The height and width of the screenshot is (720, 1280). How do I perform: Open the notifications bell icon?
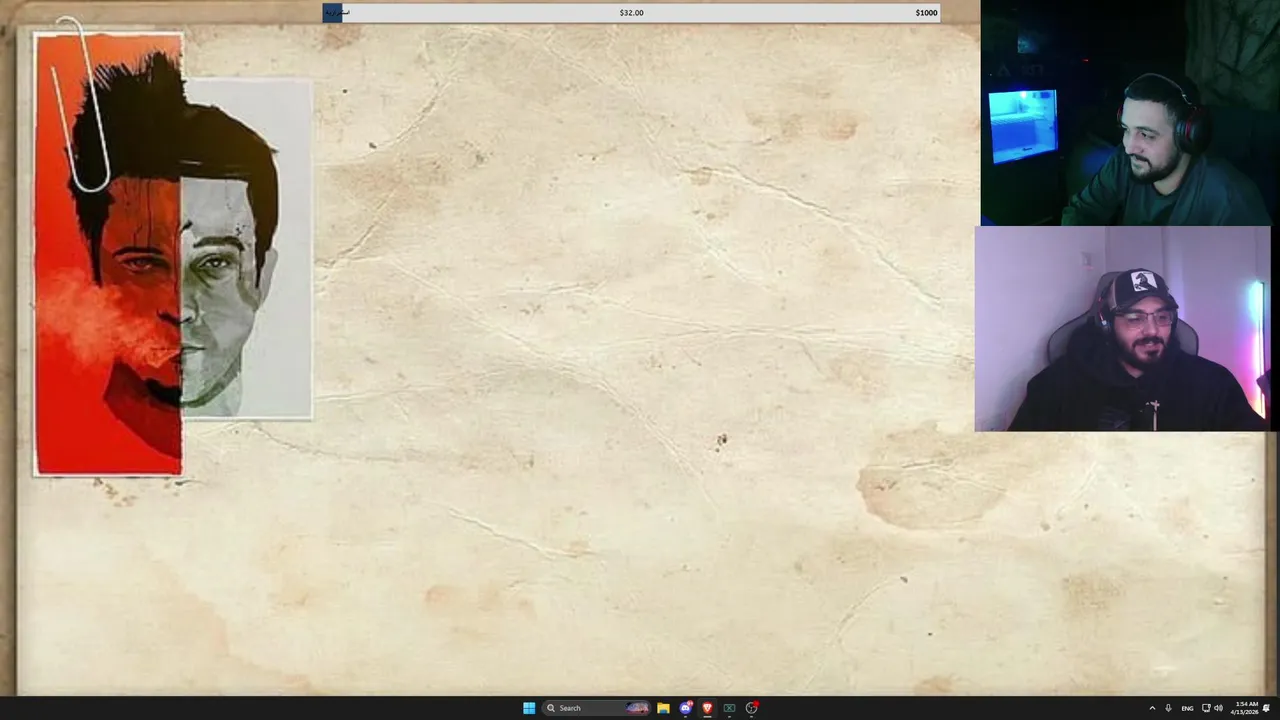pos(1266,708)
